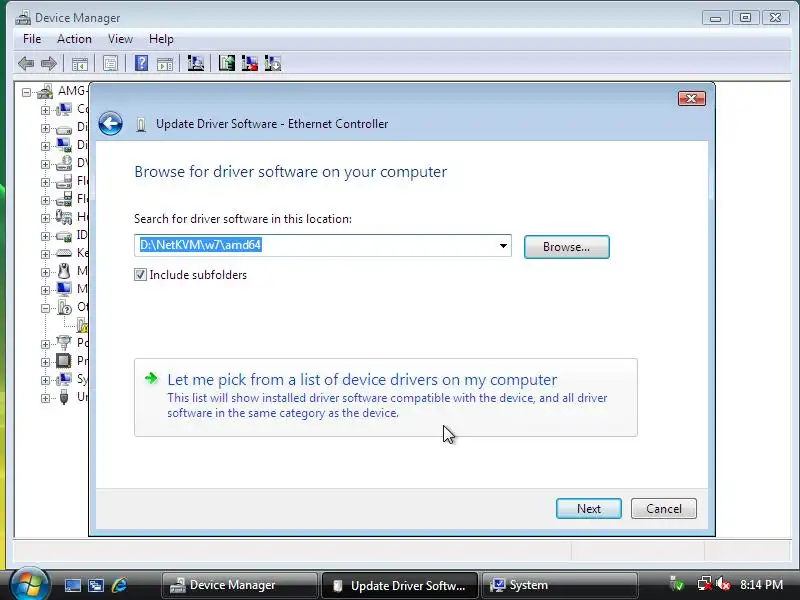This screenshot has width=800, height=600.
Task: Expand the IDE (ID) controllers tree node
Action: [45, 236]
